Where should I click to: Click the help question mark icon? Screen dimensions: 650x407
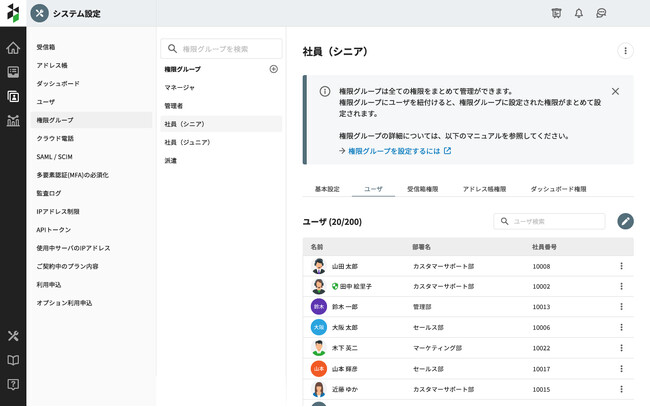[x=13, y=384]
